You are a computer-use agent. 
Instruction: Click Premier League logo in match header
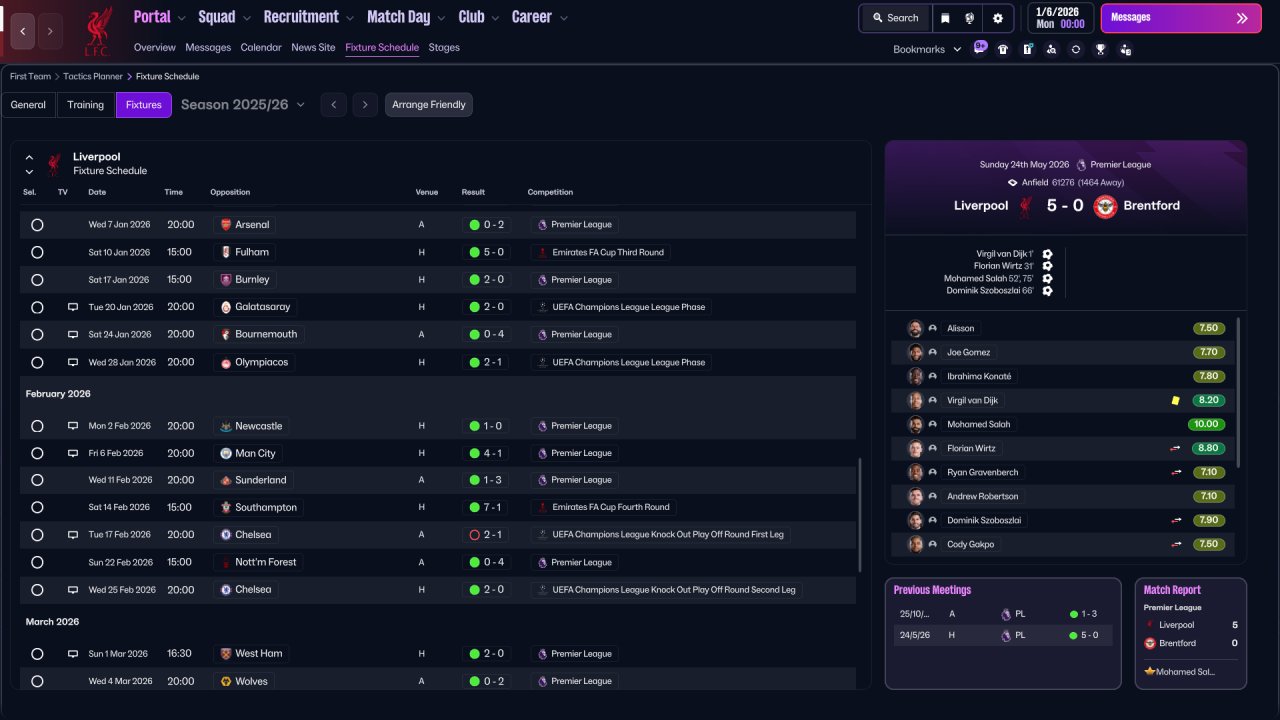1081,165
